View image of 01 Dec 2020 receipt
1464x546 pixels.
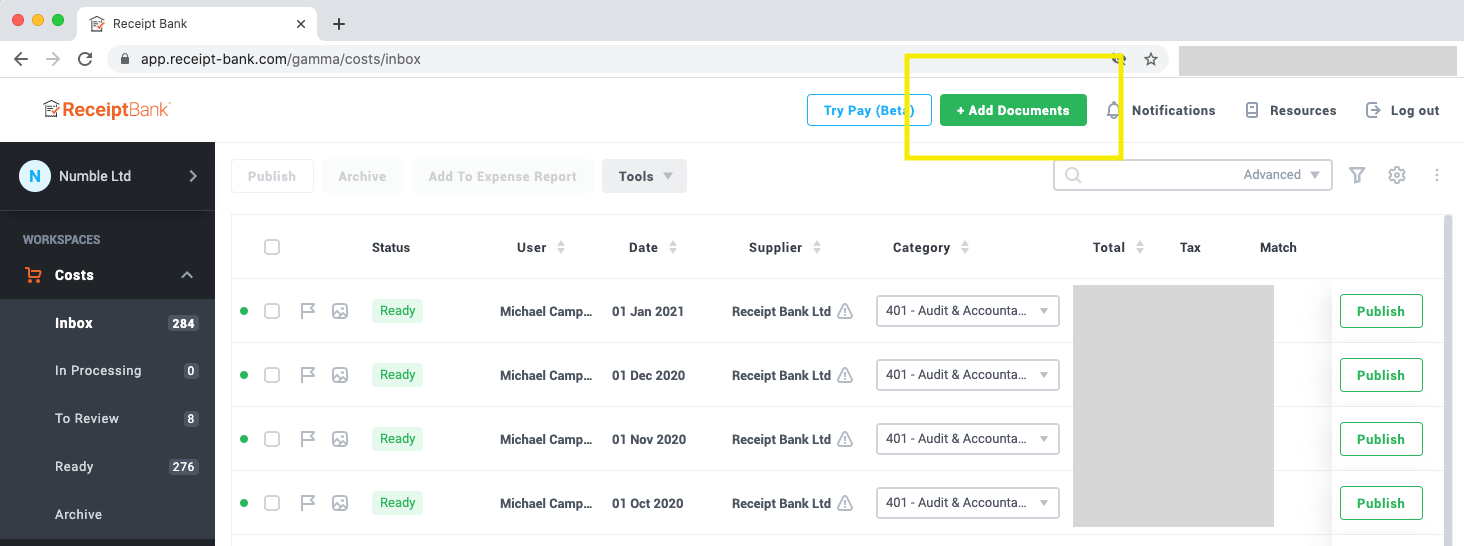click(x=340, y=375)
